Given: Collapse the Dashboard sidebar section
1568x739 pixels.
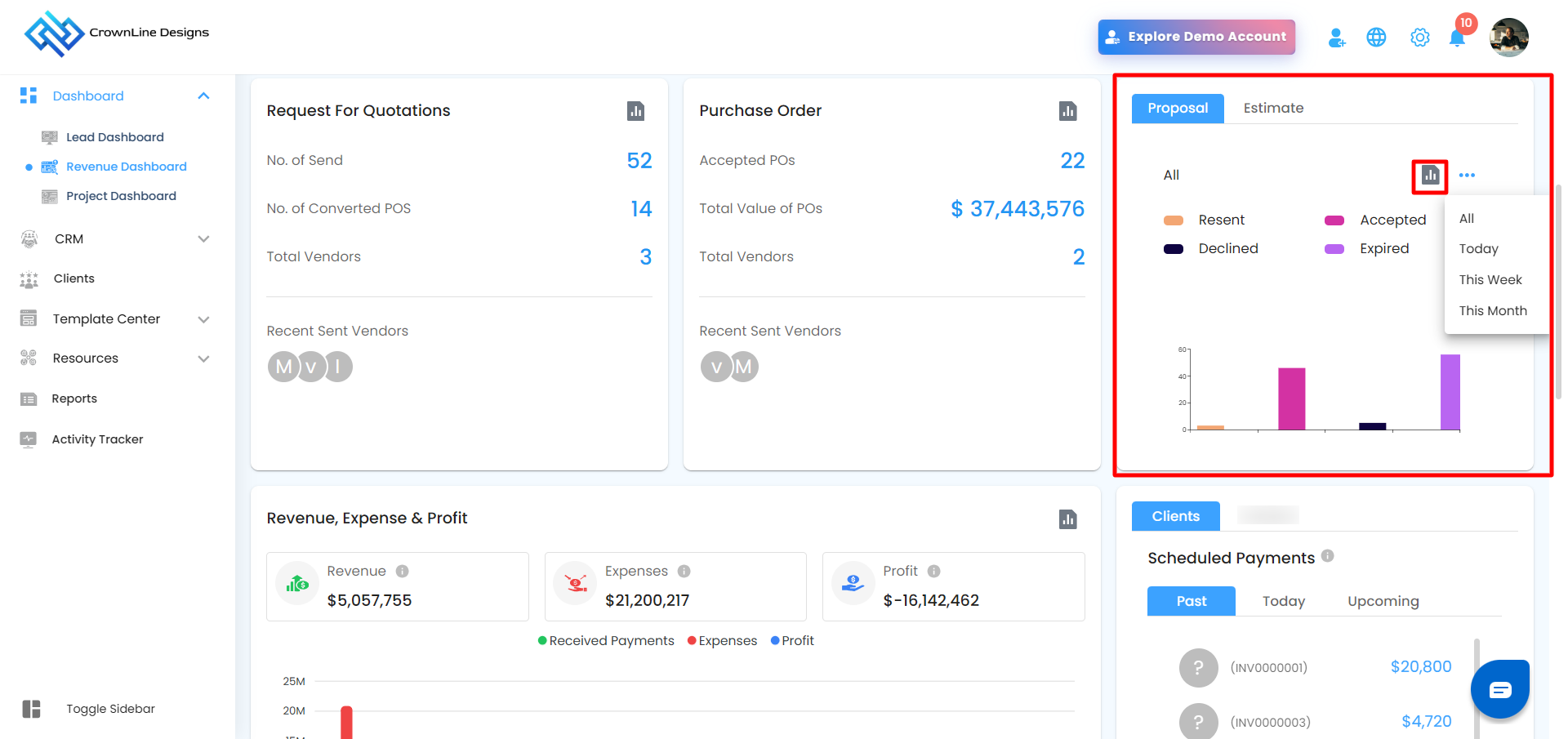Looking at the screenshot, I should [203, 96].
